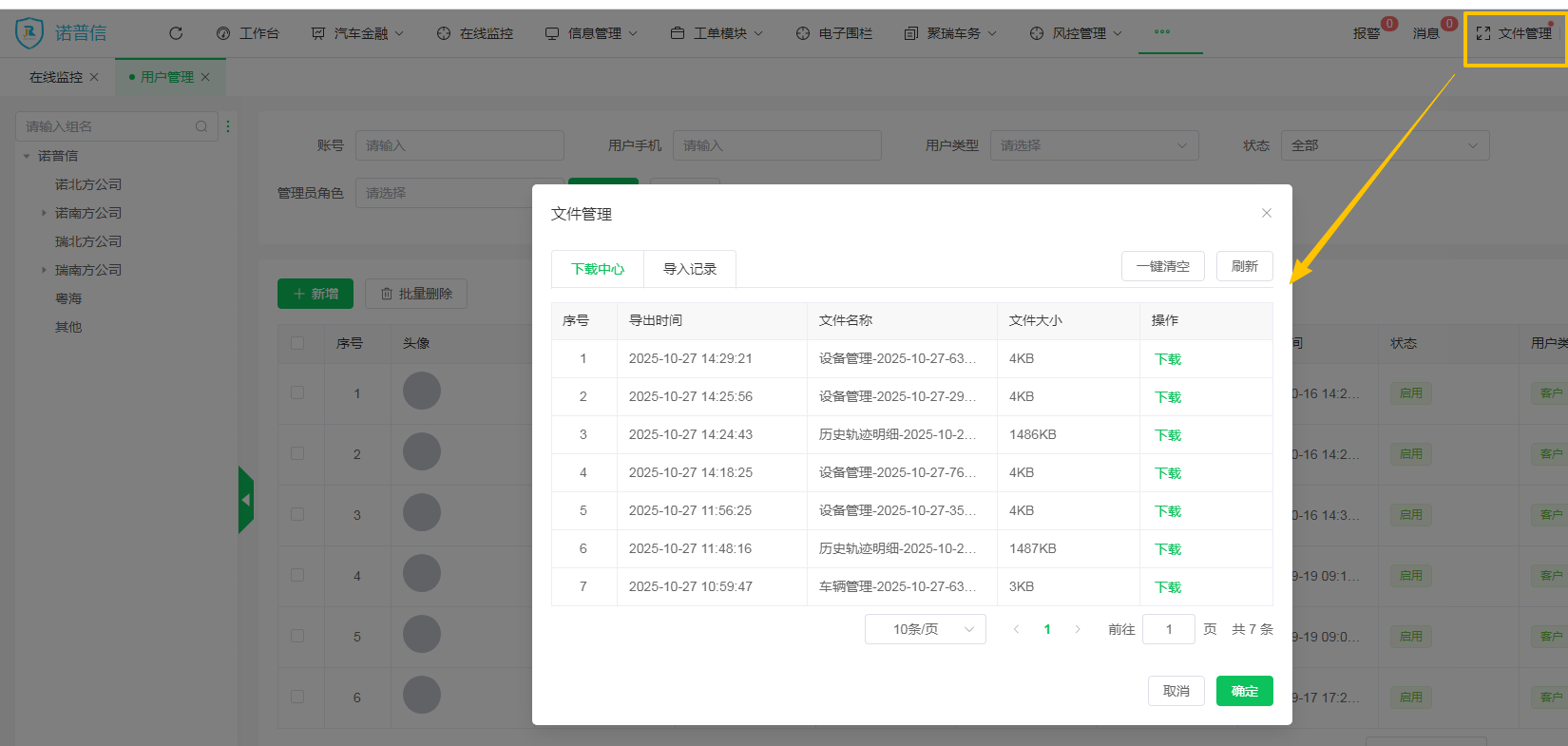
Task: Click the refresh icon in top navigation
Action: (176, 33)
